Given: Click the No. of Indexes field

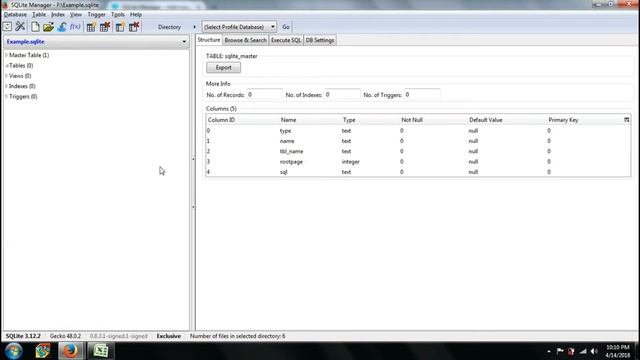Looking at the screenshot, I should click(x=342, y=95).
